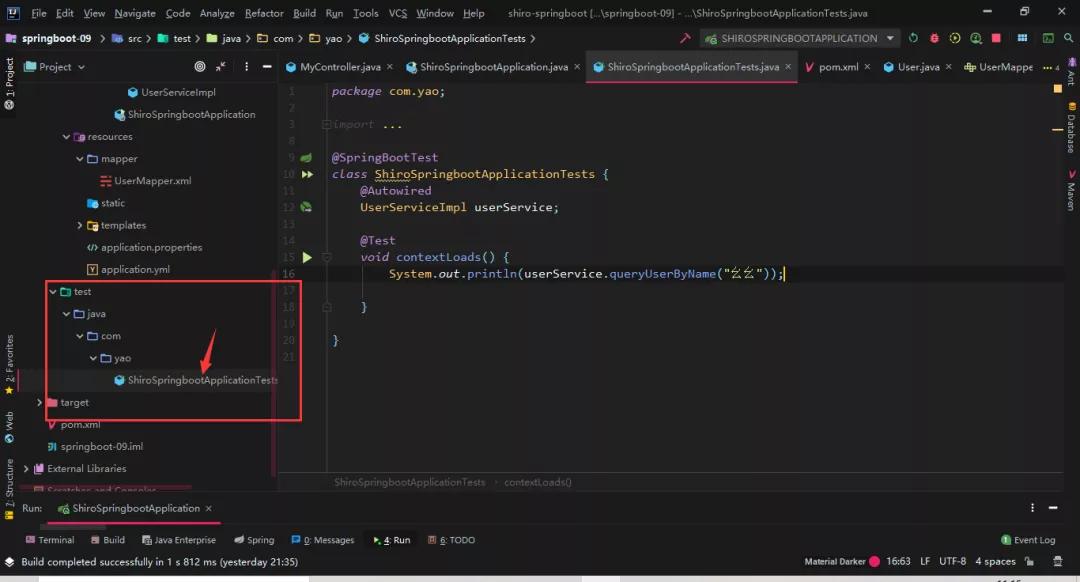Screen dimensions: 1080x582
Task: Open the Build tool window
Action: point(107,540)
